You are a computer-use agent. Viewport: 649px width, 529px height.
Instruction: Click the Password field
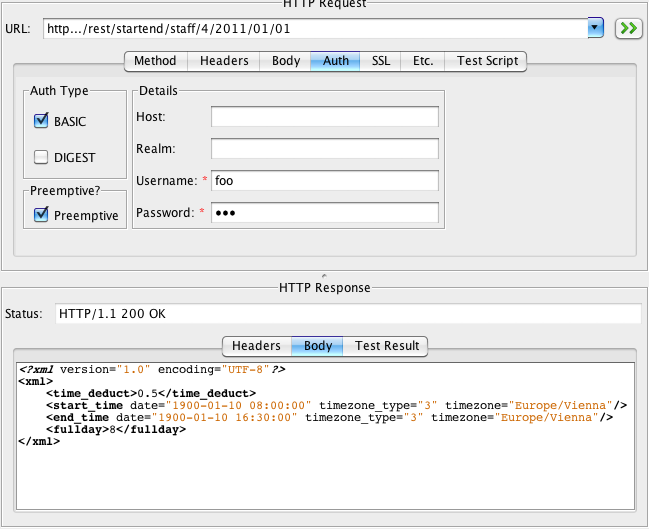[x=325, y=213]
